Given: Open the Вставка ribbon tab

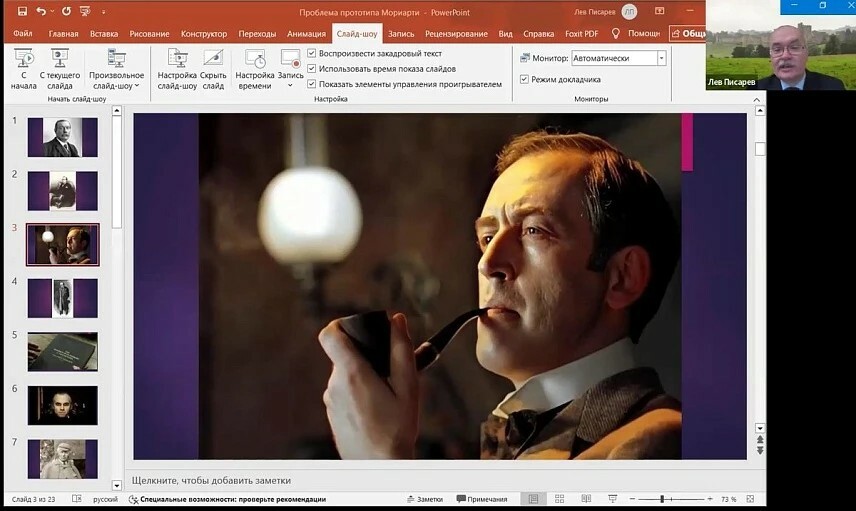Looking at the screenshot, I should click(104, 33).
